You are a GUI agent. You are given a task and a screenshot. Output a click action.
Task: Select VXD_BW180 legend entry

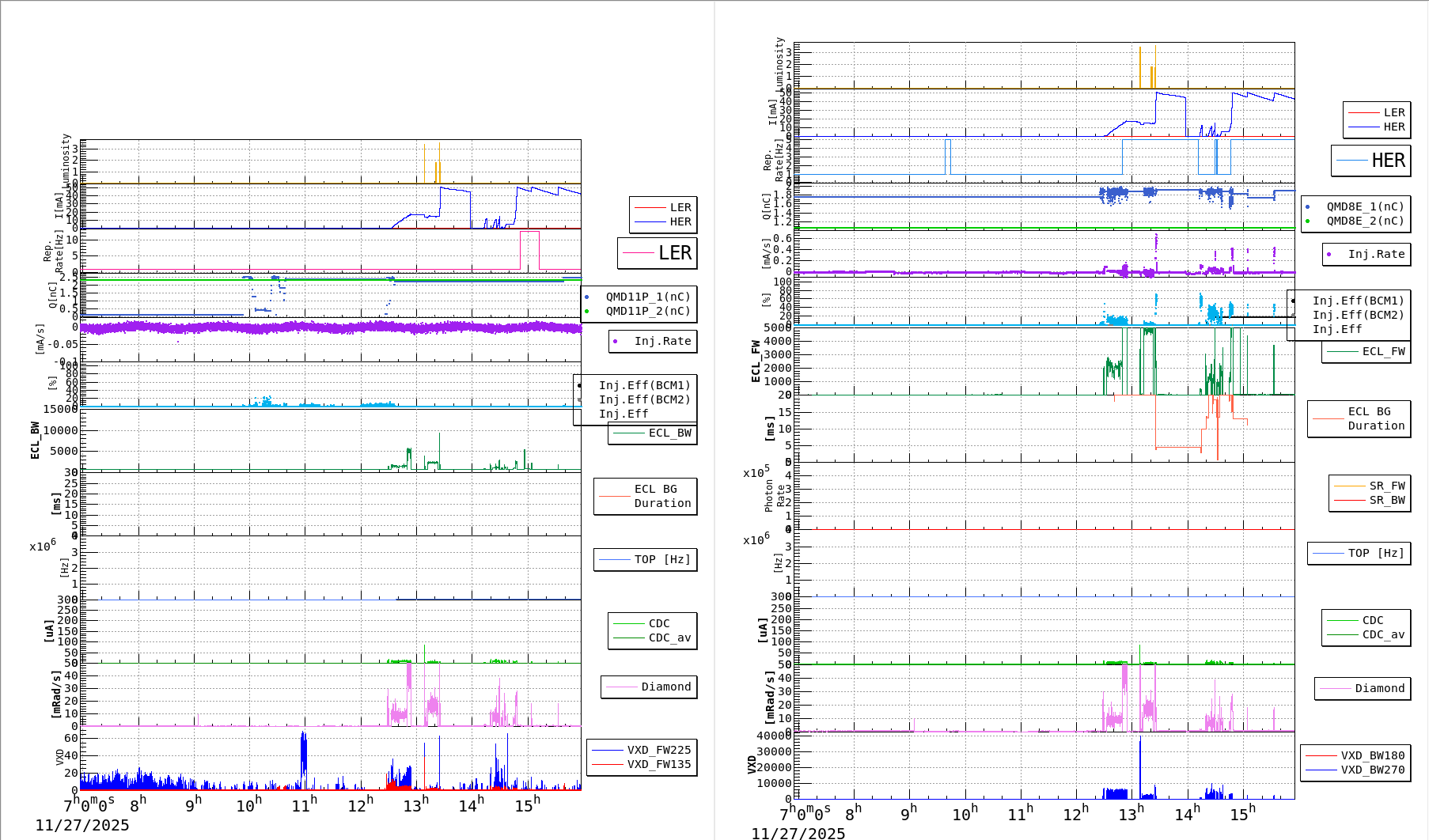point(1372,755)
